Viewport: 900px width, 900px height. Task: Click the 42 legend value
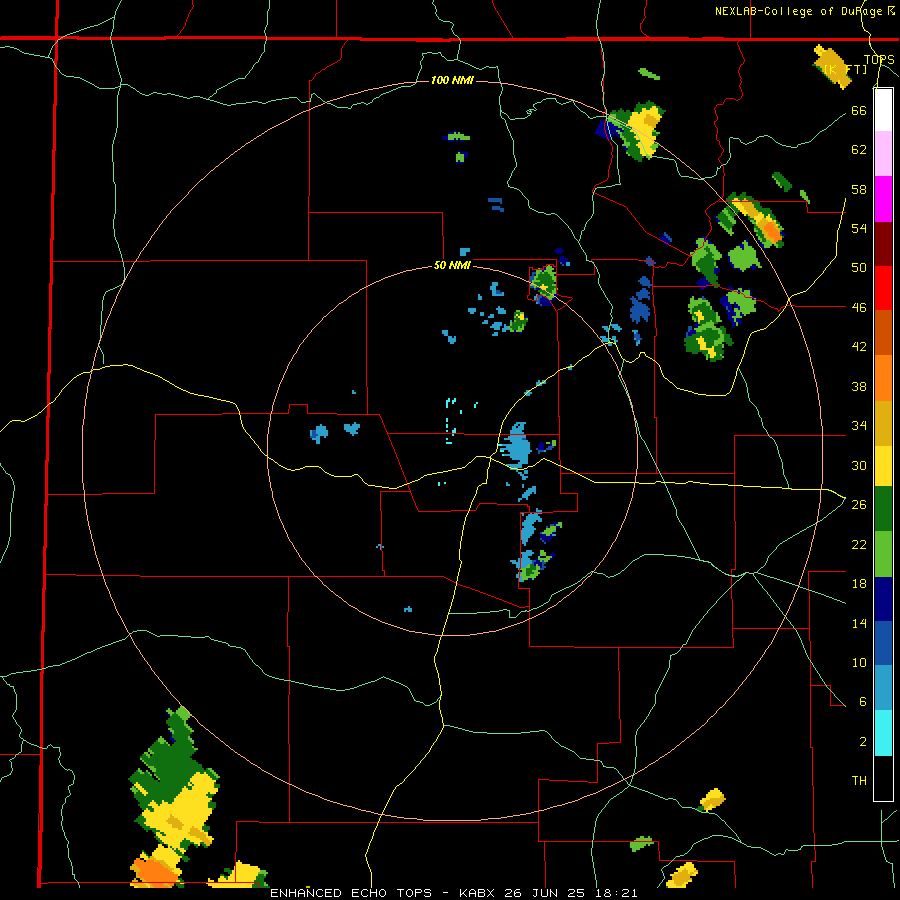pos(859,347)
